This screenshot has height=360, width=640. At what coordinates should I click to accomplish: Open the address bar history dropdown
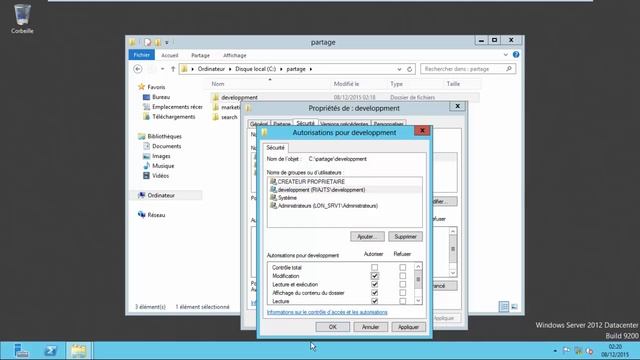coord(399,69)
